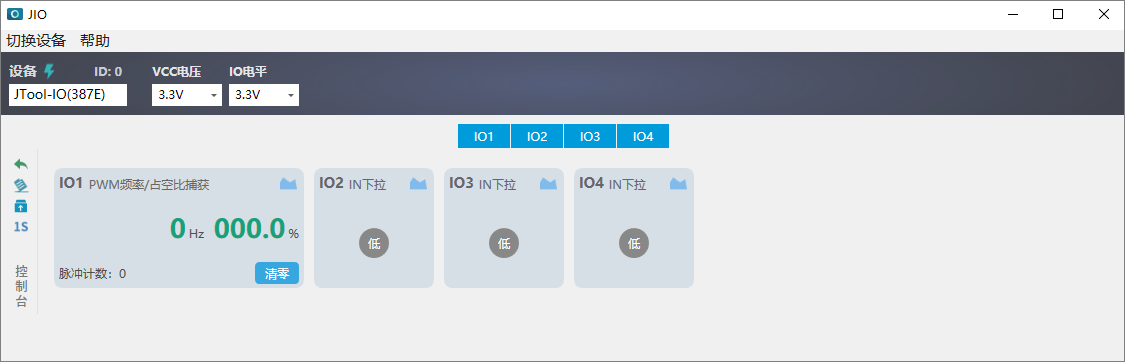Click the IO3 card mode icon
The height and width of the screenshot is (362, 1125).
pyautogui.click(x=548, y=184)
